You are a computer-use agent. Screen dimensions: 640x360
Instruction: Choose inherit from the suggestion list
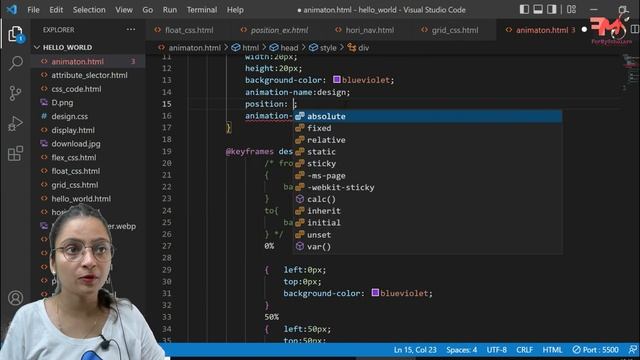(x=427, y=211)
